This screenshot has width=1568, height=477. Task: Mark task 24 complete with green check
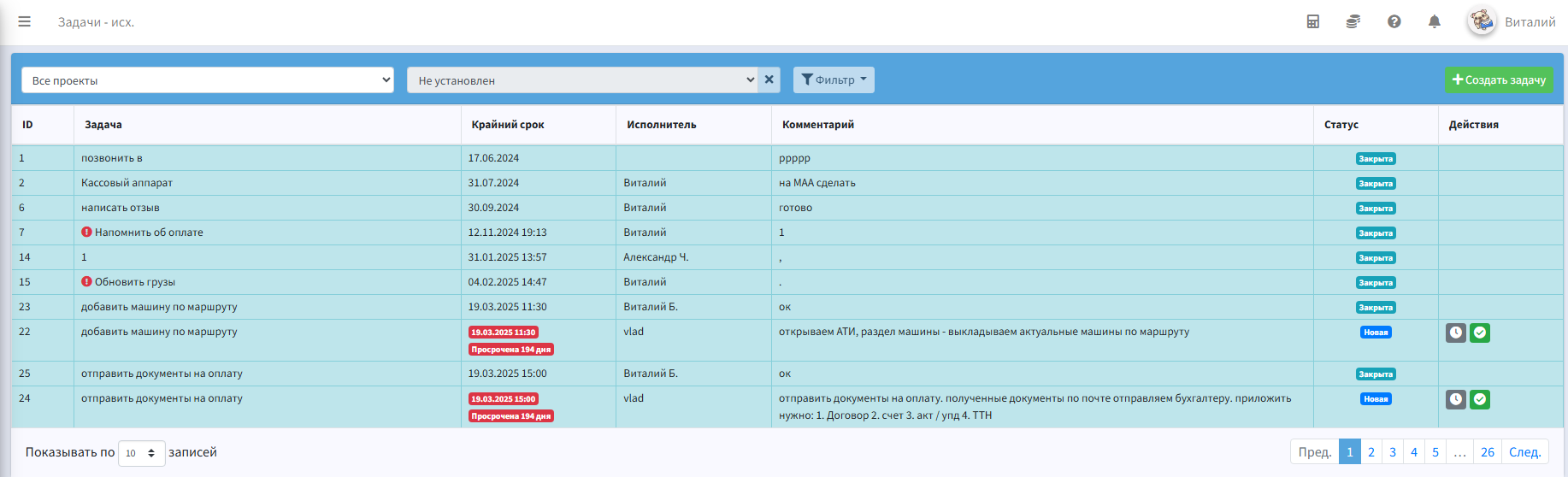pos(1480,399)
